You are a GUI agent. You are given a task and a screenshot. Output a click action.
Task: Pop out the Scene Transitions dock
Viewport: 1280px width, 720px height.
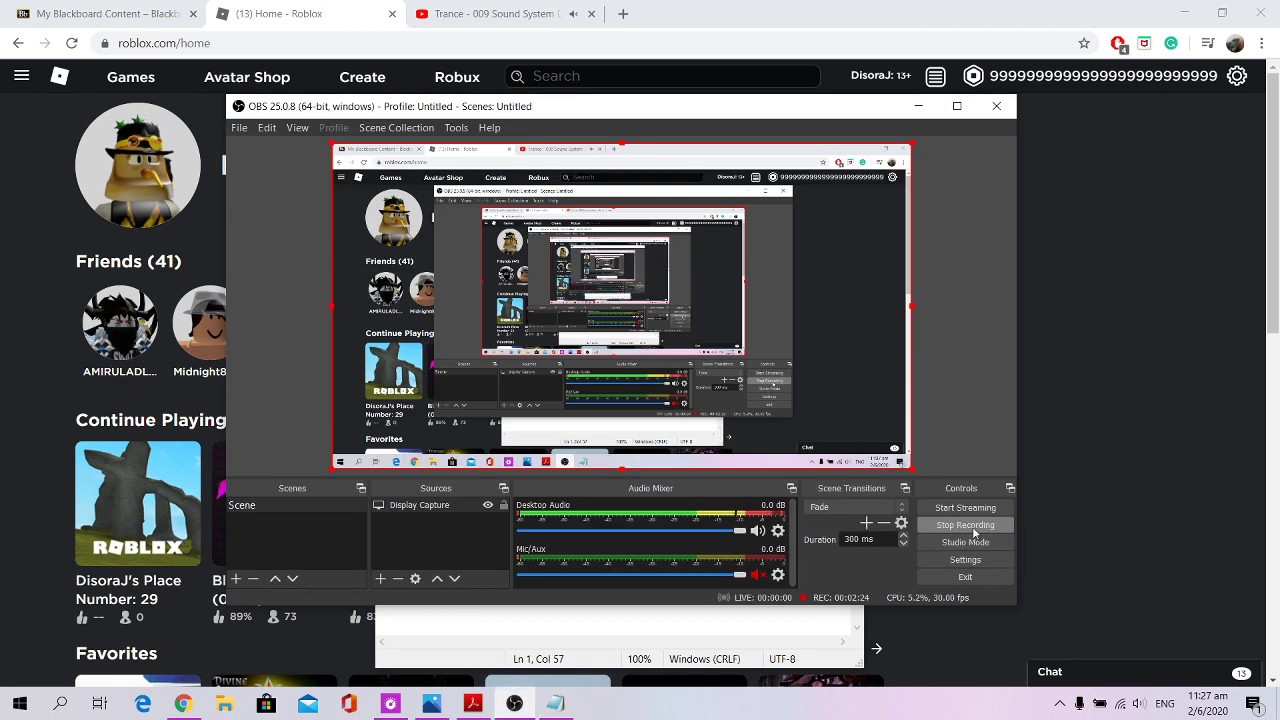click(905, 488)
